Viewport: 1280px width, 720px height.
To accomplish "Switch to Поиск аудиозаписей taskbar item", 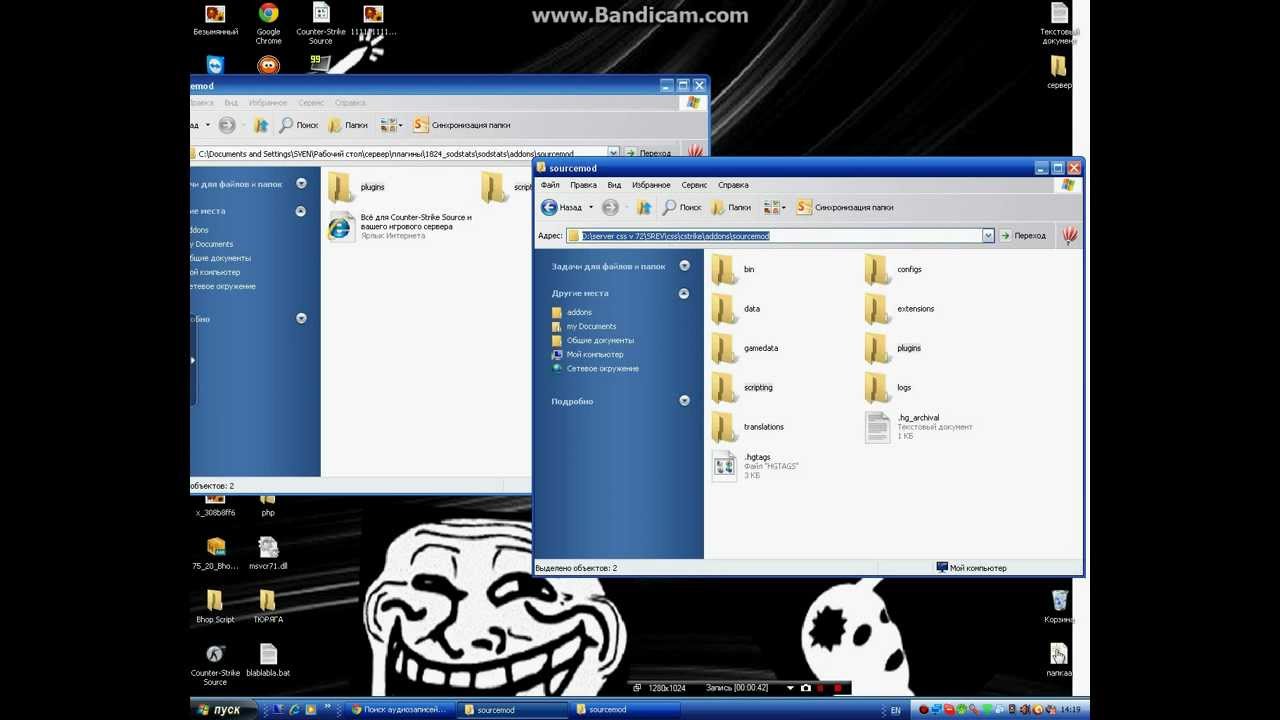I will pyautogui.click(x=400, y=710).
